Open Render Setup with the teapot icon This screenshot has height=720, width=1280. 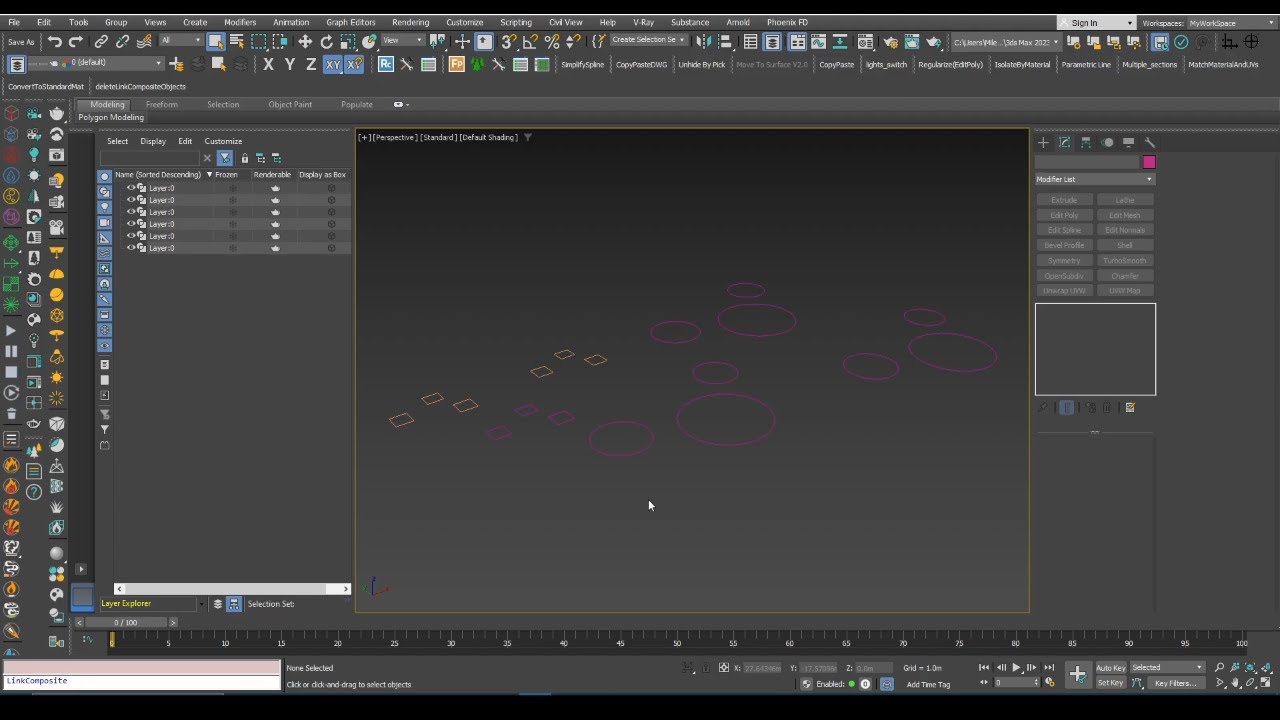coord(890,41)
